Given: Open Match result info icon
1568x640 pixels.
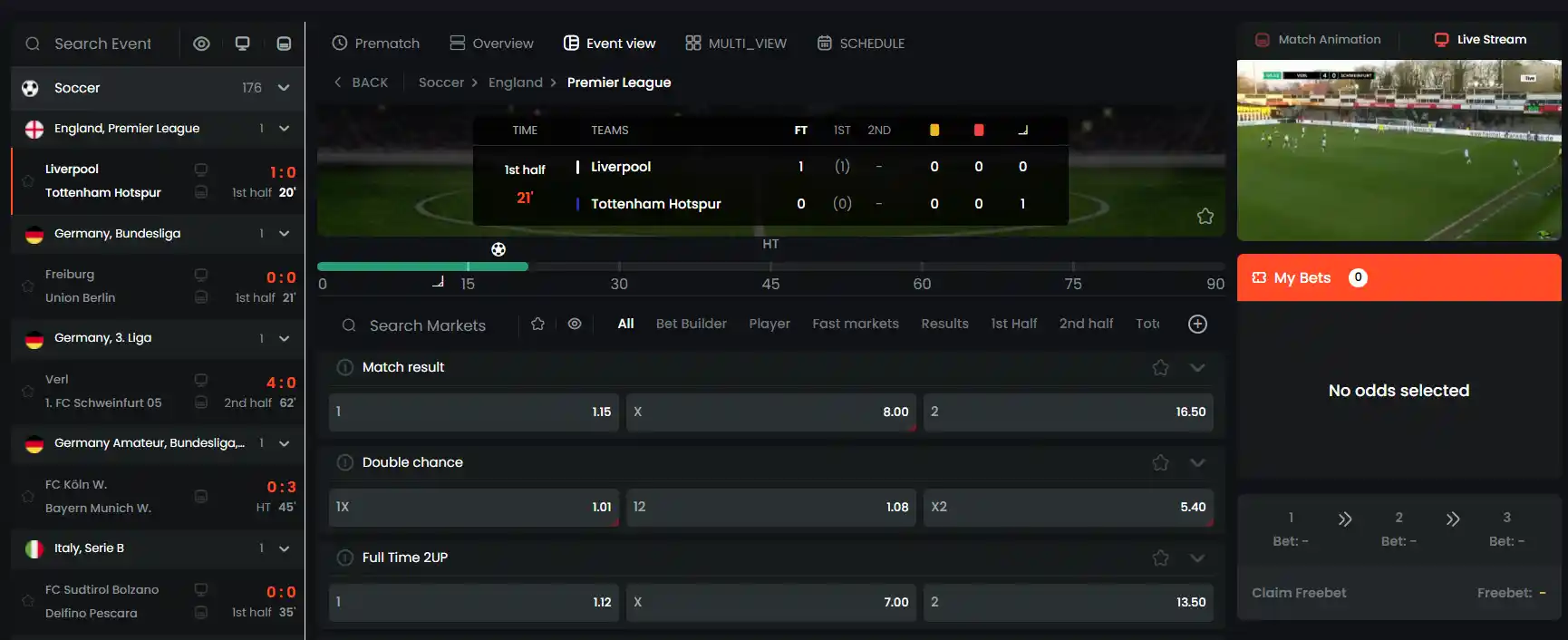Looking at the screenshot, I should 345,367.
